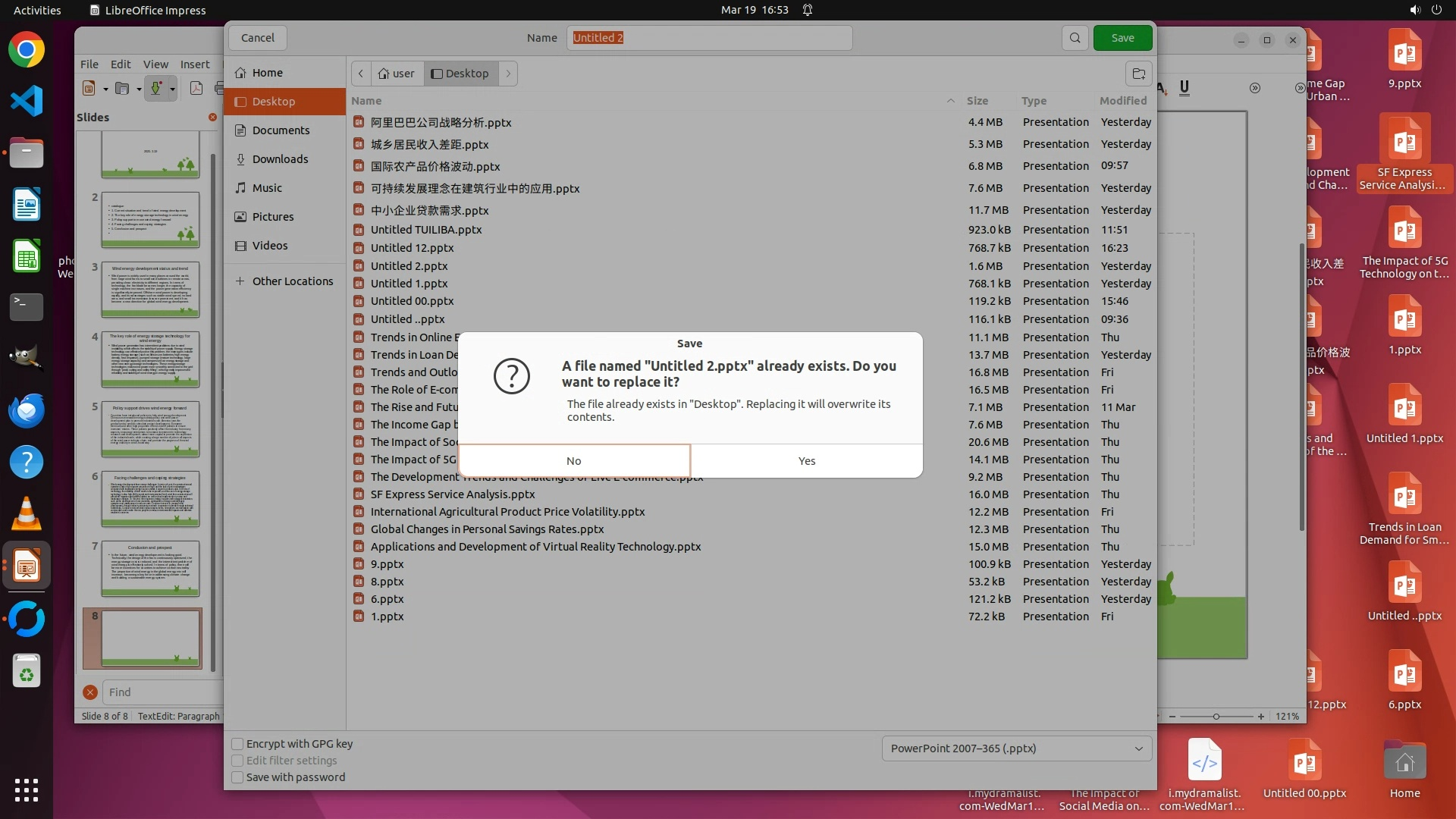Click the Name text field

tap(709, 38)
